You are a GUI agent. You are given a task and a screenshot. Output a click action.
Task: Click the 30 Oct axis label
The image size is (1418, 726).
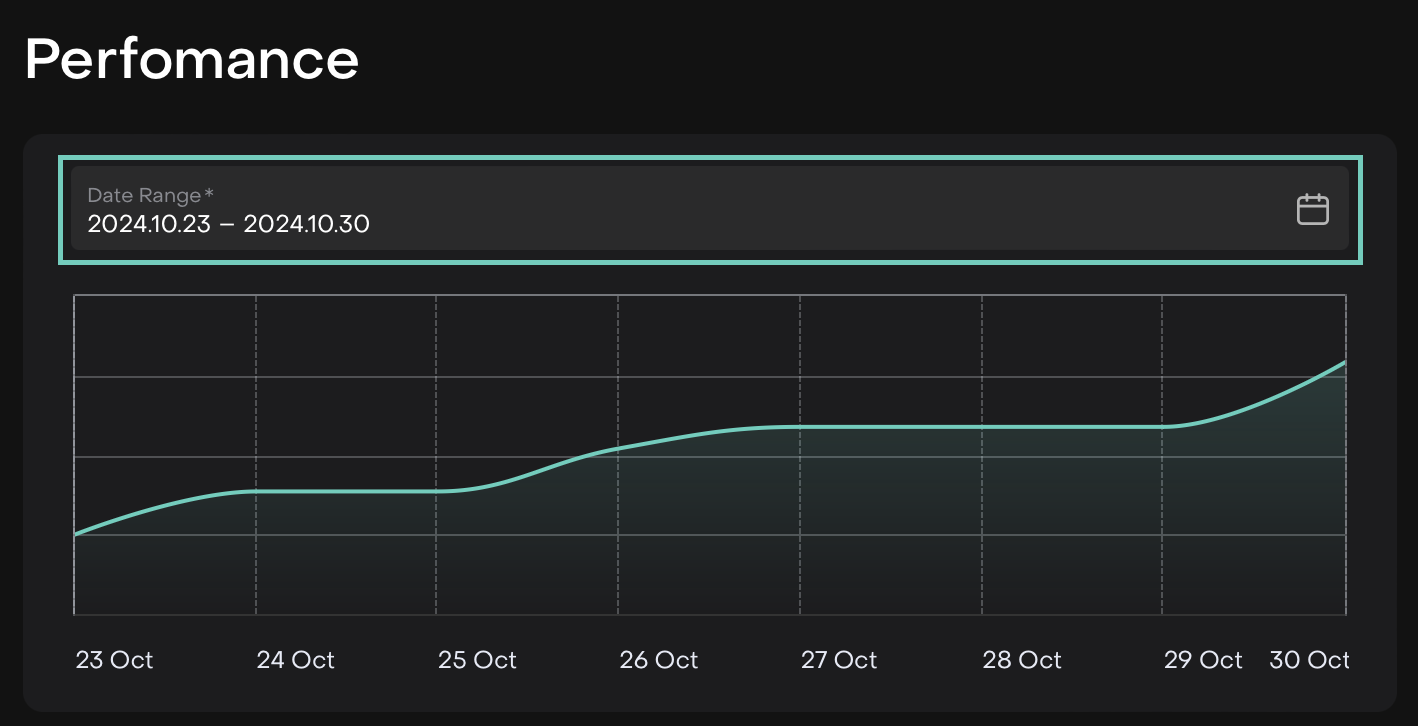1309,660
